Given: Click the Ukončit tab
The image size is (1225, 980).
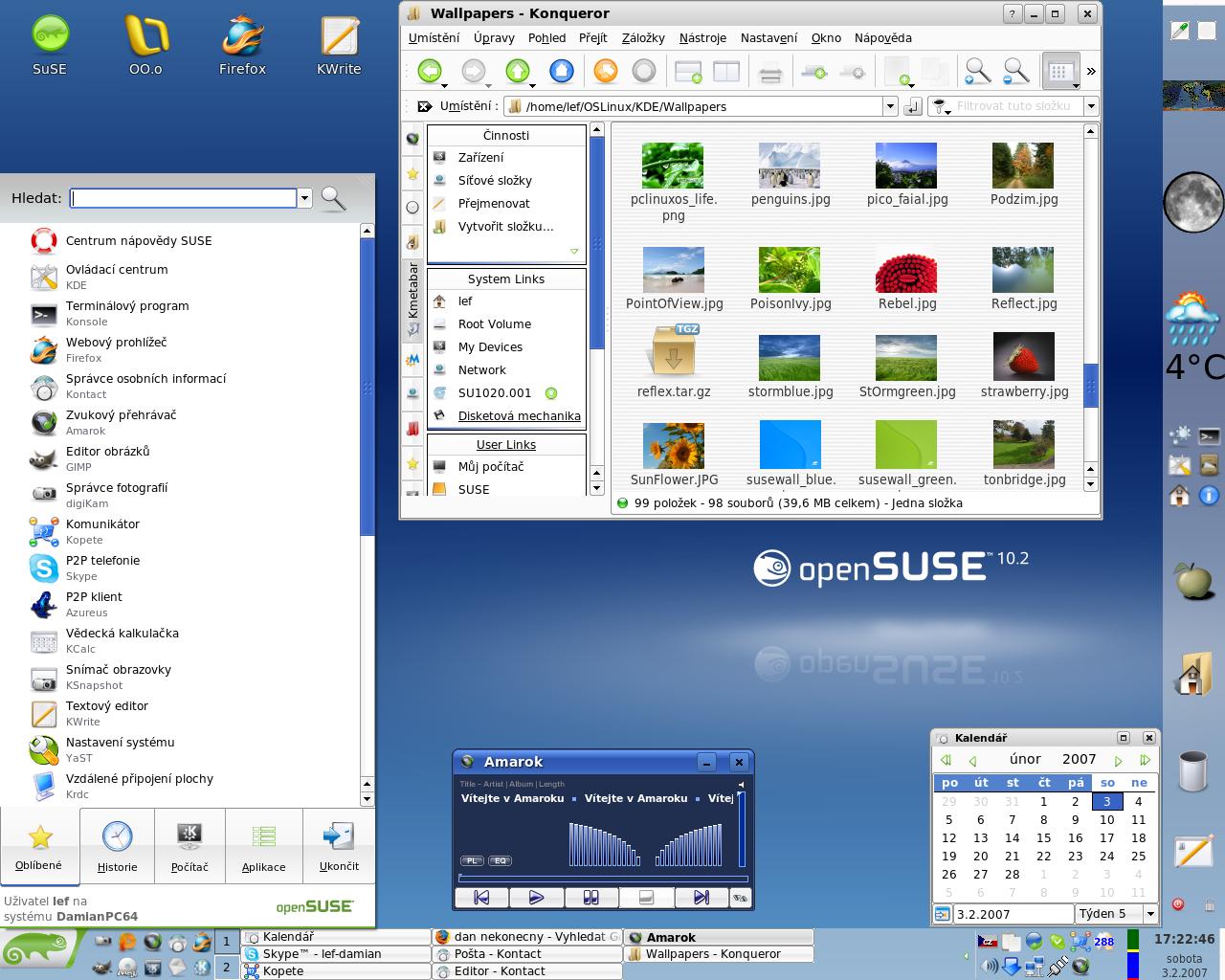Looking at the screenshot, I should pyautogui.click(x=339, y=846).
